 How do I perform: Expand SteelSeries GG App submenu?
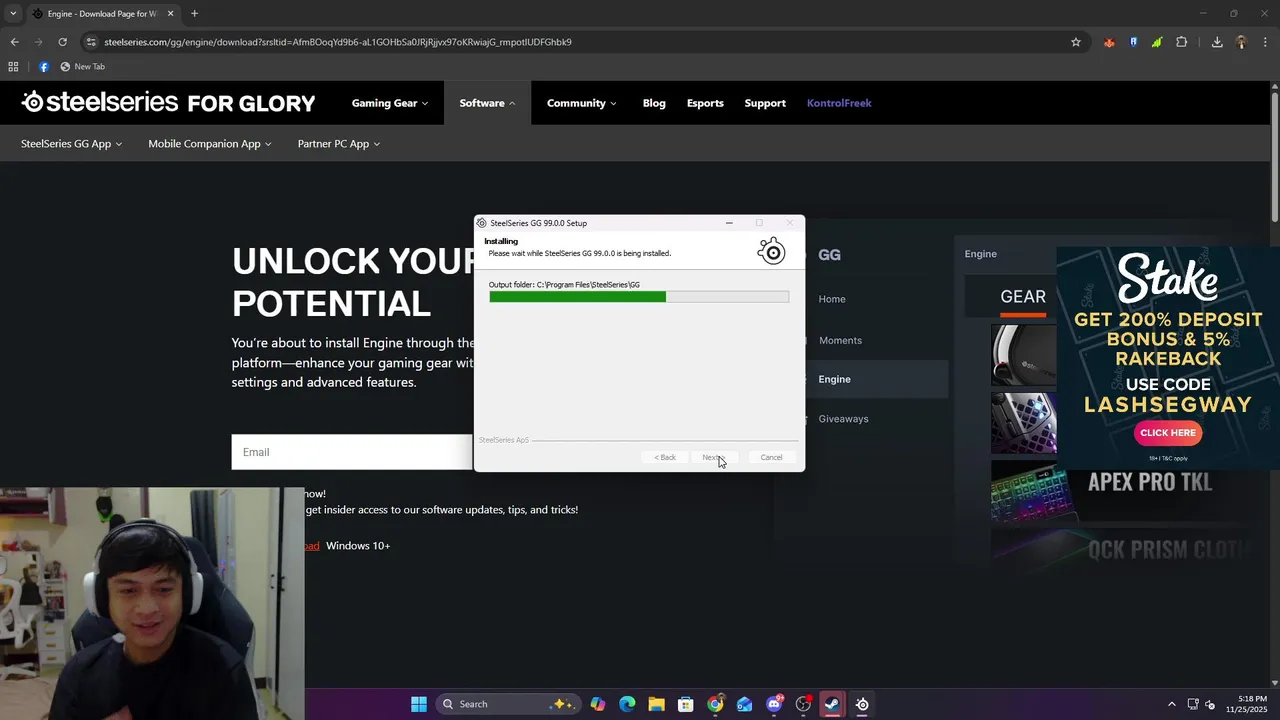click(71, 144)
